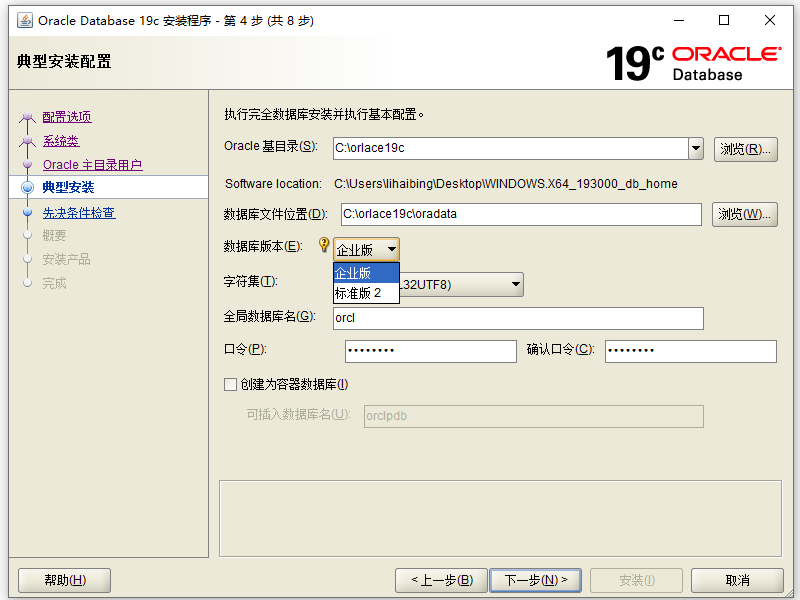Open 先决条件检查 step link

pyautogui.click(x=79, y=213)
